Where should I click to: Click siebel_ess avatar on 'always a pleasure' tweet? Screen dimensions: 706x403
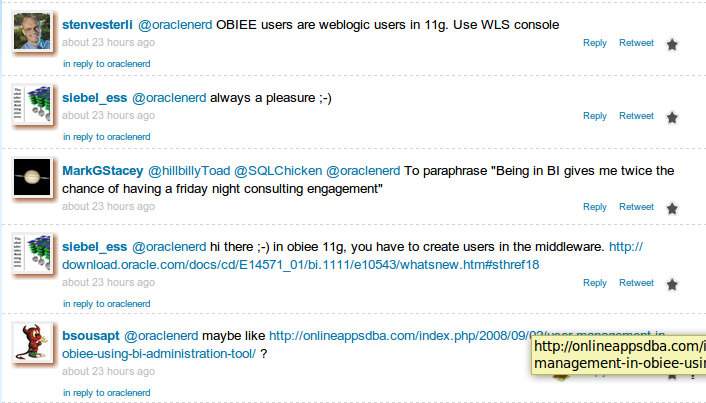[32, 106]
